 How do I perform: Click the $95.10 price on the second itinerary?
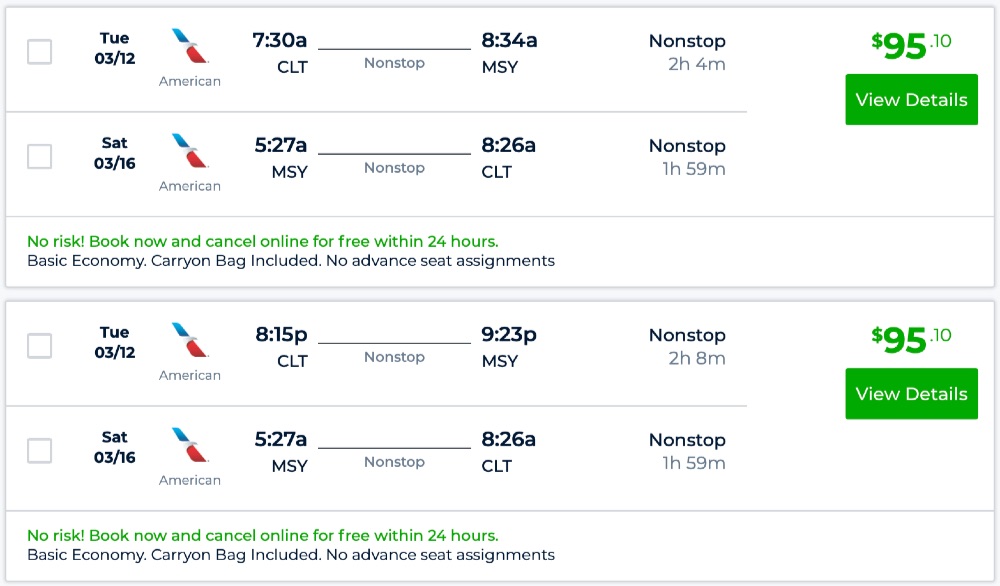pos(911,339)
